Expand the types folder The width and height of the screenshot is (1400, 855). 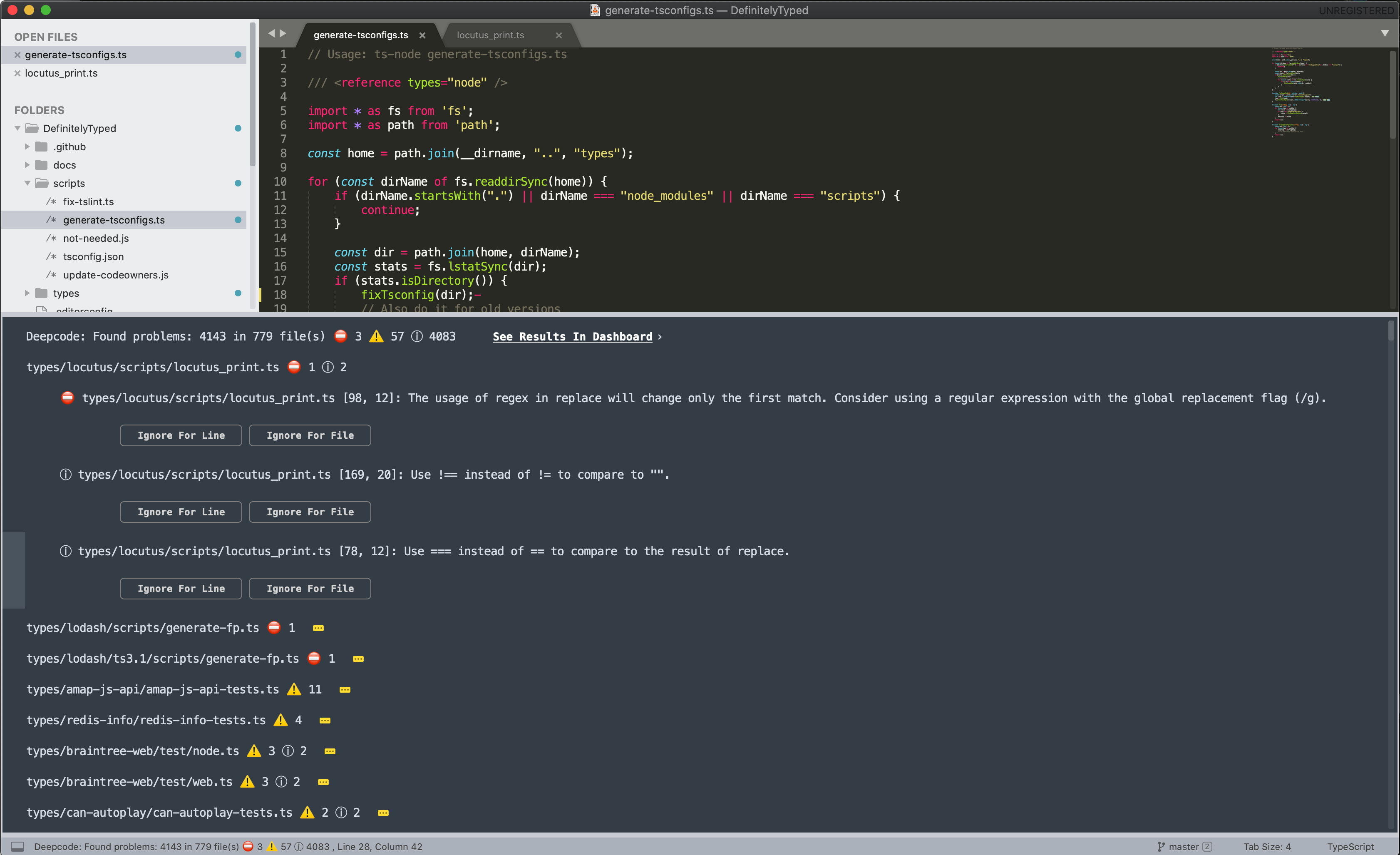click(27, 293)
